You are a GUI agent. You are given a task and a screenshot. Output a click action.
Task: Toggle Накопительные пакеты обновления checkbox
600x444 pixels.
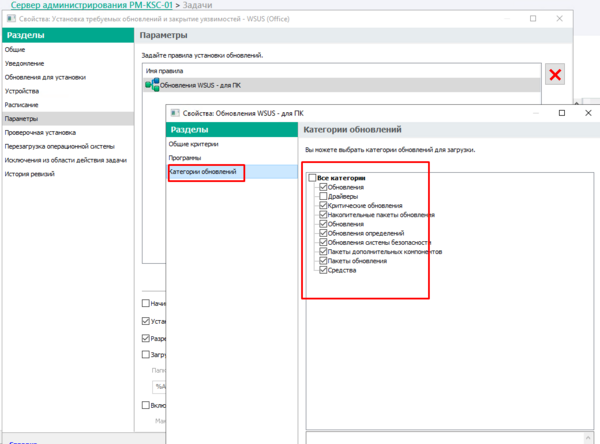point(323,214)
